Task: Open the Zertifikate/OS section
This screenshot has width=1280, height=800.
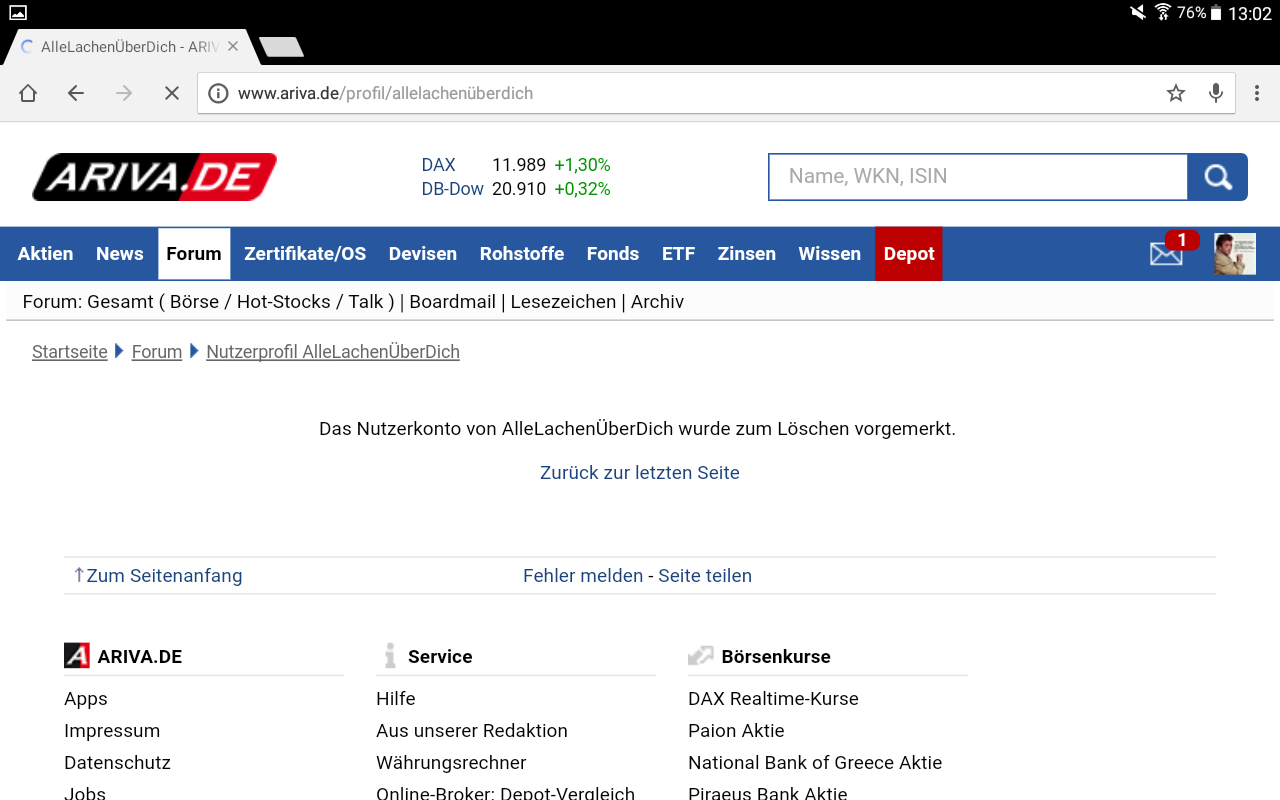Action: pyautogui.click(x=305, y=253)
